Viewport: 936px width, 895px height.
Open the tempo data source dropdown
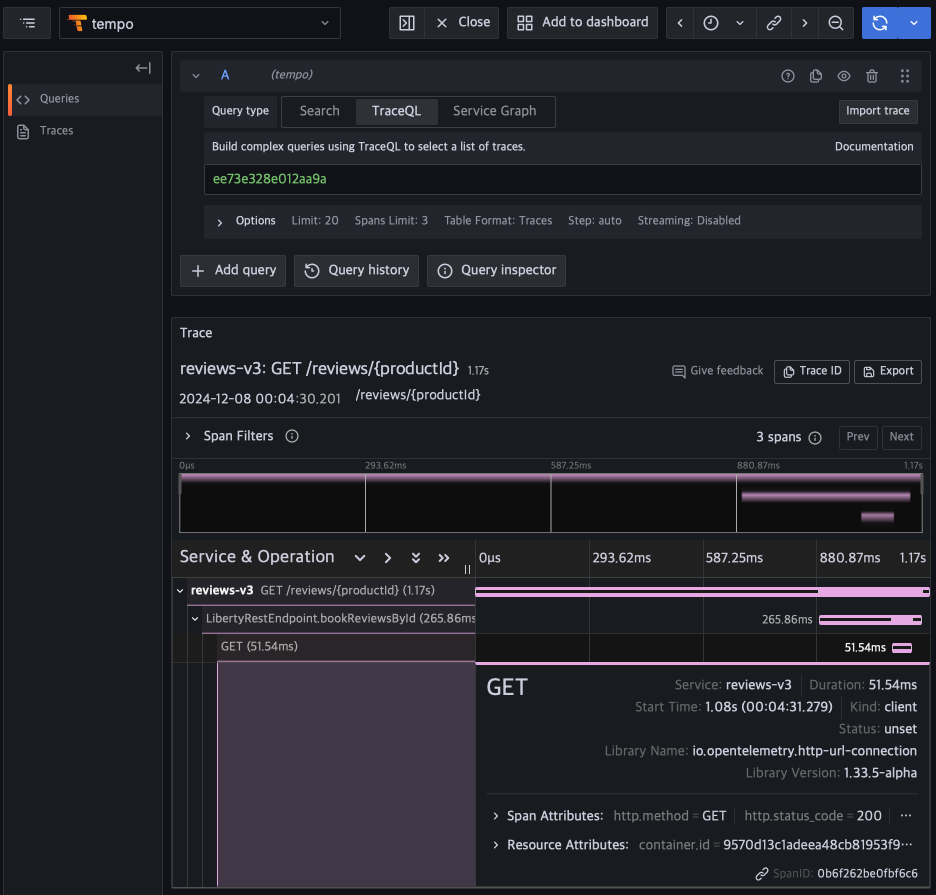(200, 23)
